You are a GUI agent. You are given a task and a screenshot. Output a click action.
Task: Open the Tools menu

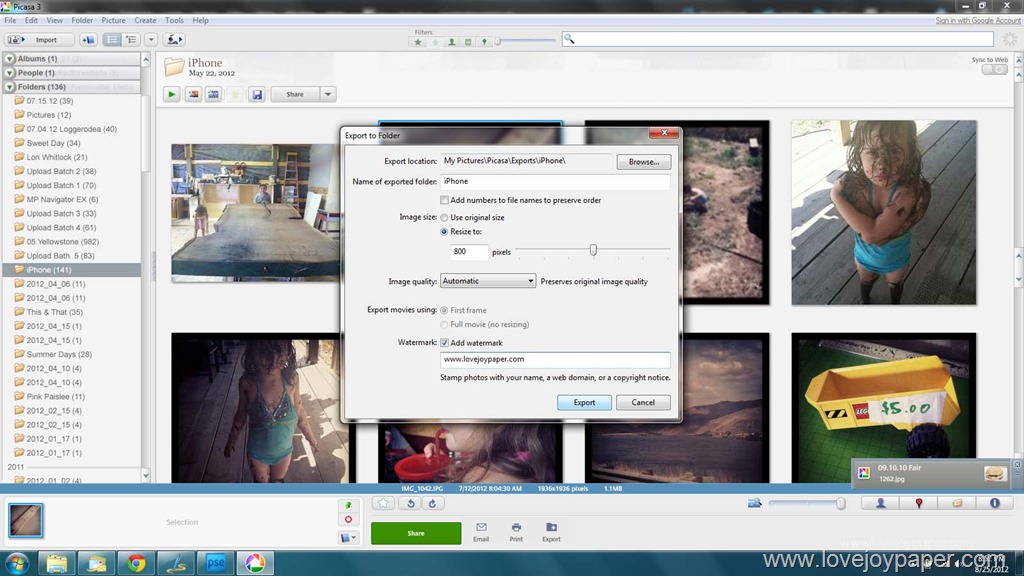(x=174, y=20)
